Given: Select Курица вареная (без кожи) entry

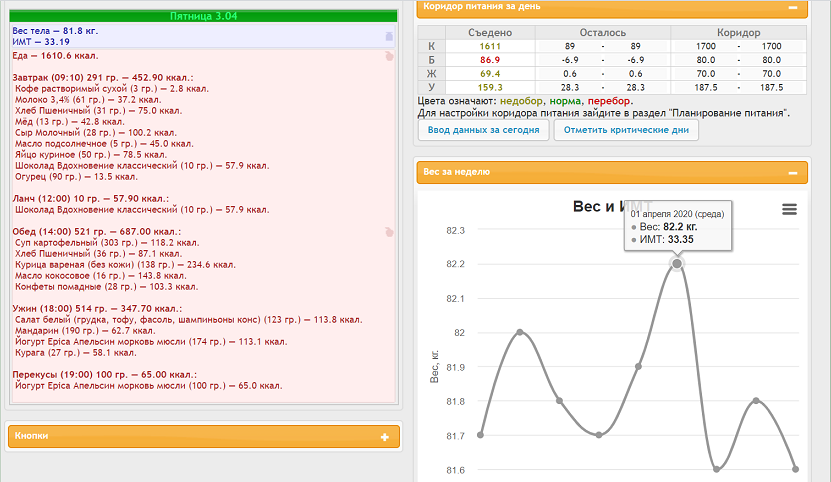Looking at the screenshot, I should pyautogui.click(x=125, y=265).
